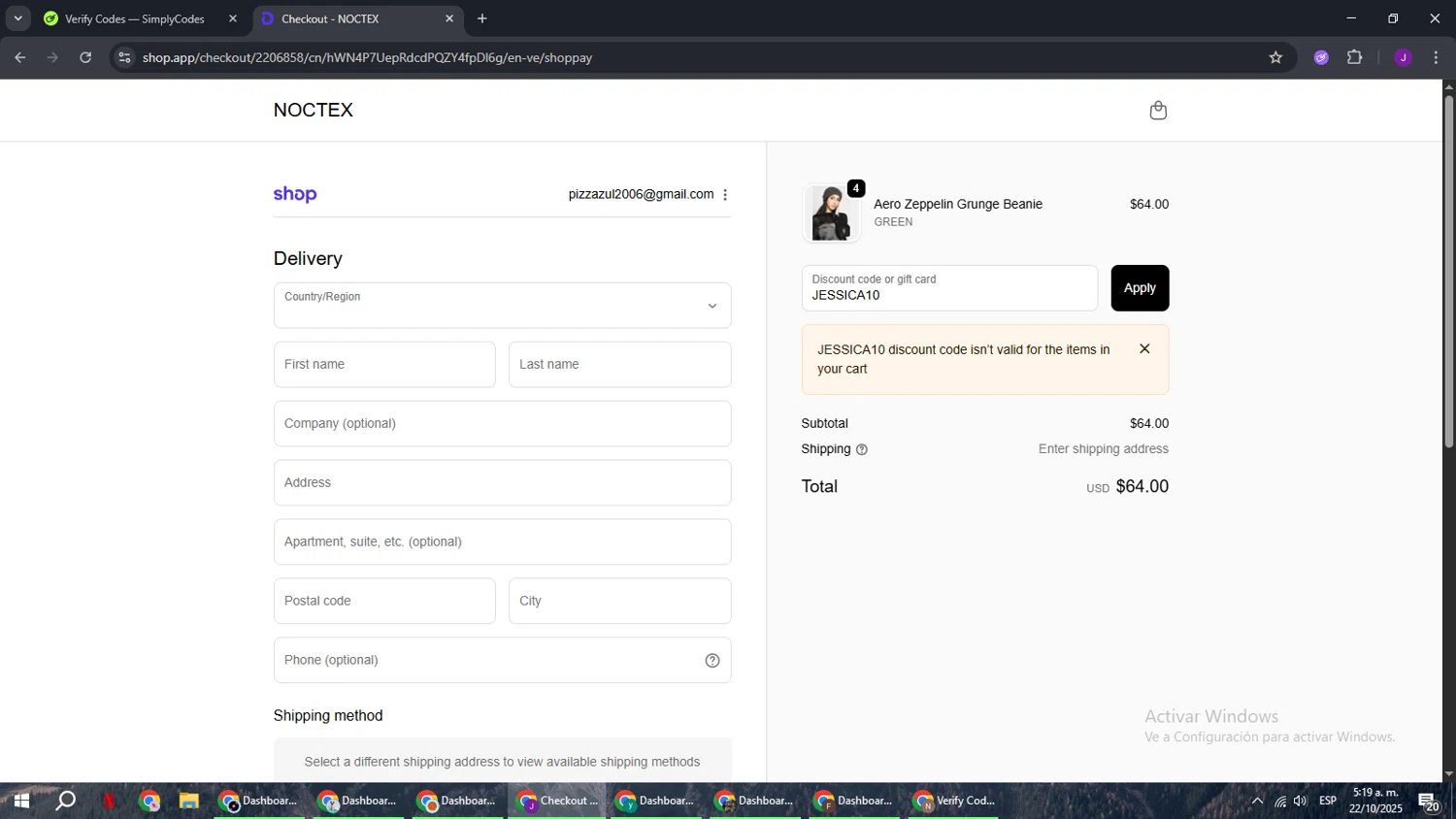This screenshot has width=1456, height=819.
Task: Click the Shop logo
Action: coord(295,194)
